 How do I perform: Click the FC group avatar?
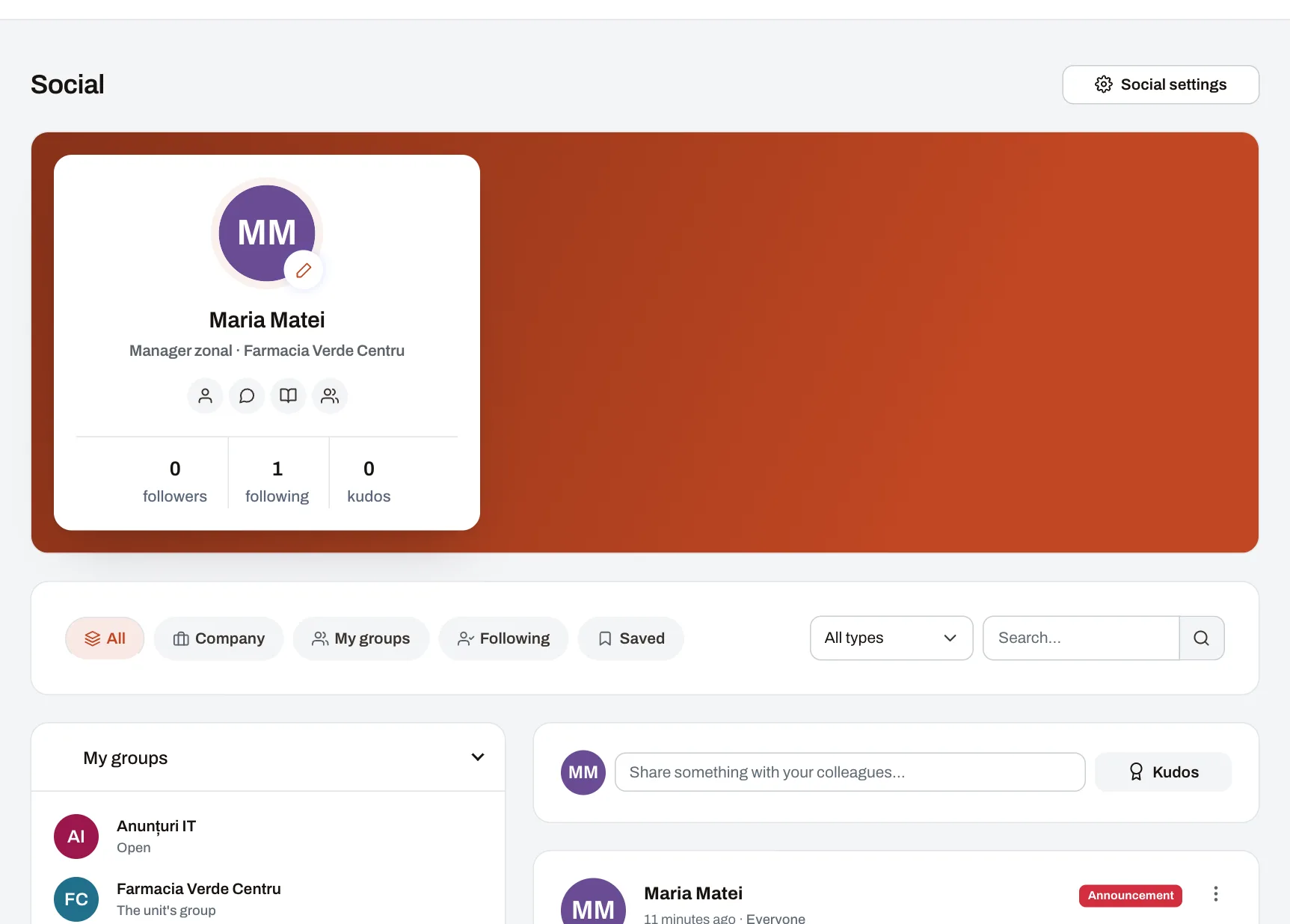coord(76,899)
